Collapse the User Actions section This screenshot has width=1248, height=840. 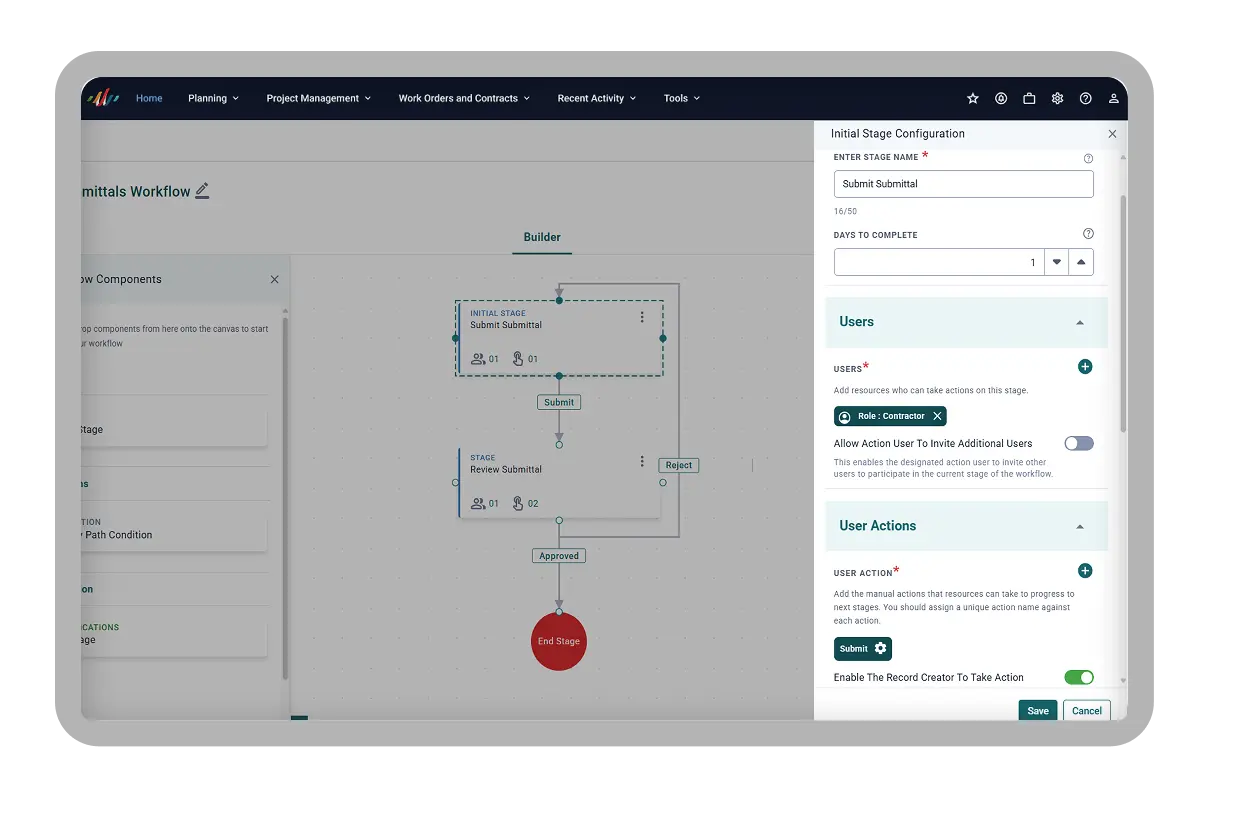tap(1079, 527)
